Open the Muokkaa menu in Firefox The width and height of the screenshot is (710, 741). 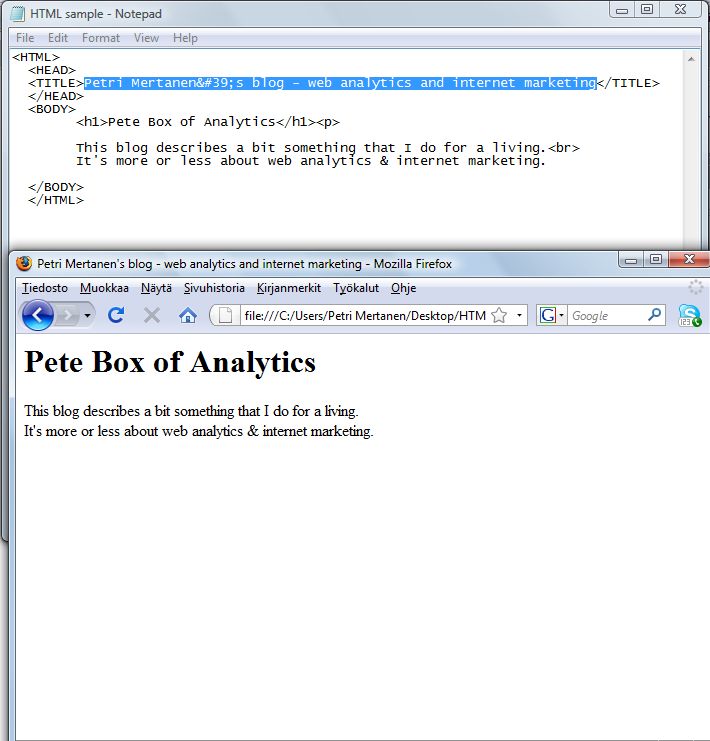tap(104, 288)
